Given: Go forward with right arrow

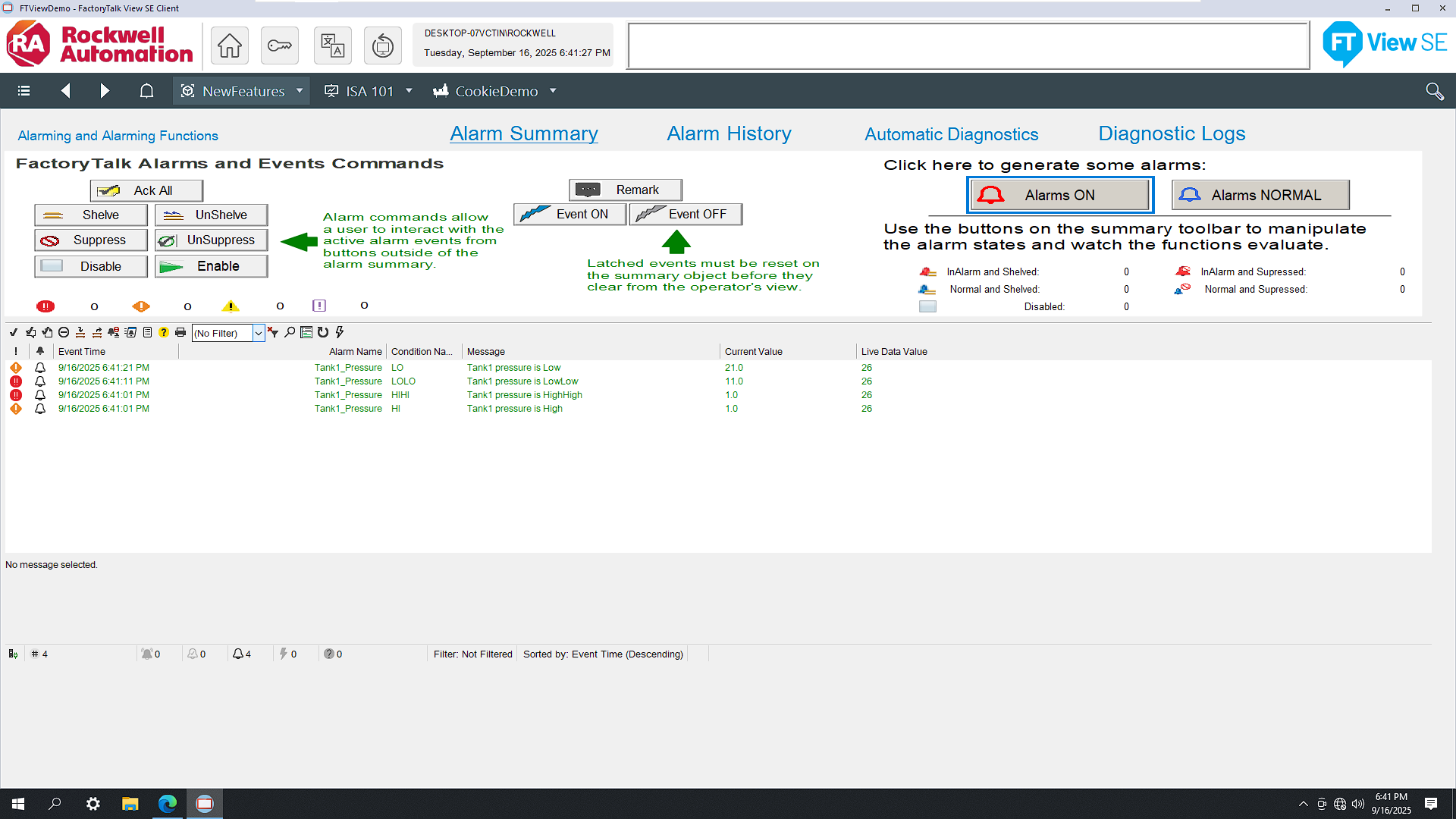Looking at the screenshot, I should (x=105, y=91).
